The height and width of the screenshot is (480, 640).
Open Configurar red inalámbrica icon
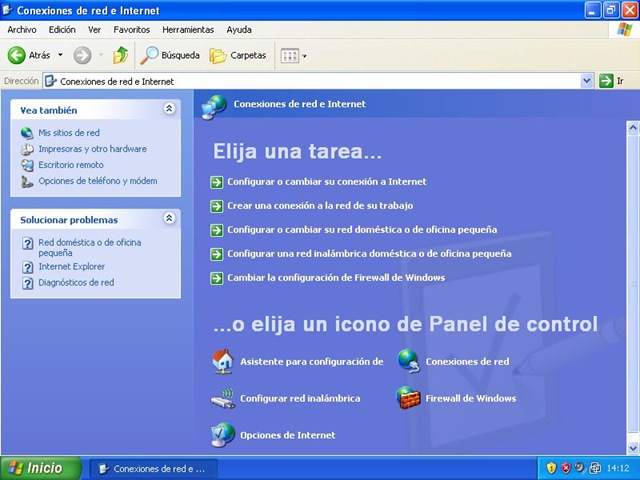pos(223,398)
